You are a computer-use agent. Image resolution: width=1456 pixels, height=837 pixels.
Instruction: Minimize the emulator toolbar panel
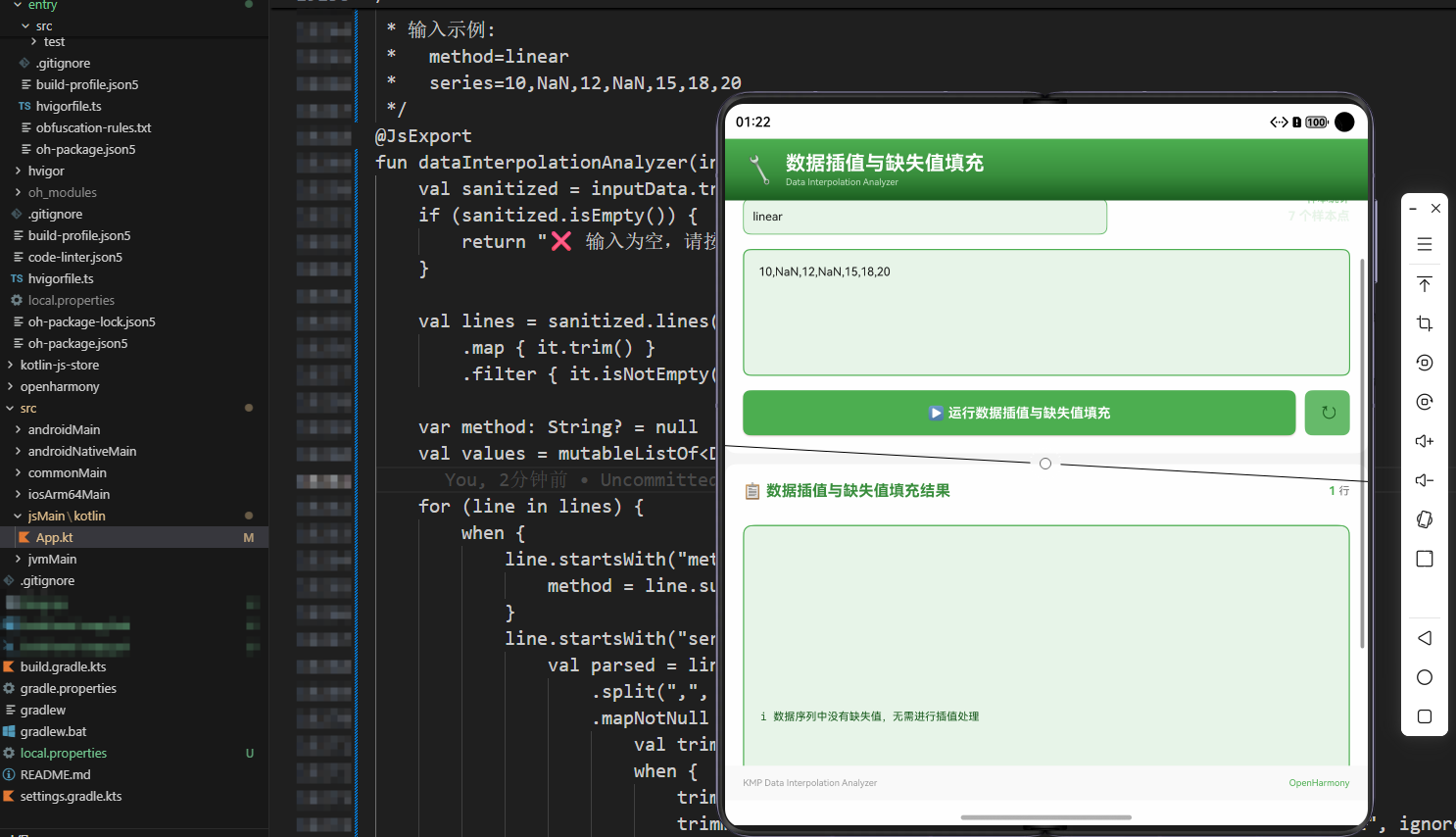click(x=1413, y=209)
